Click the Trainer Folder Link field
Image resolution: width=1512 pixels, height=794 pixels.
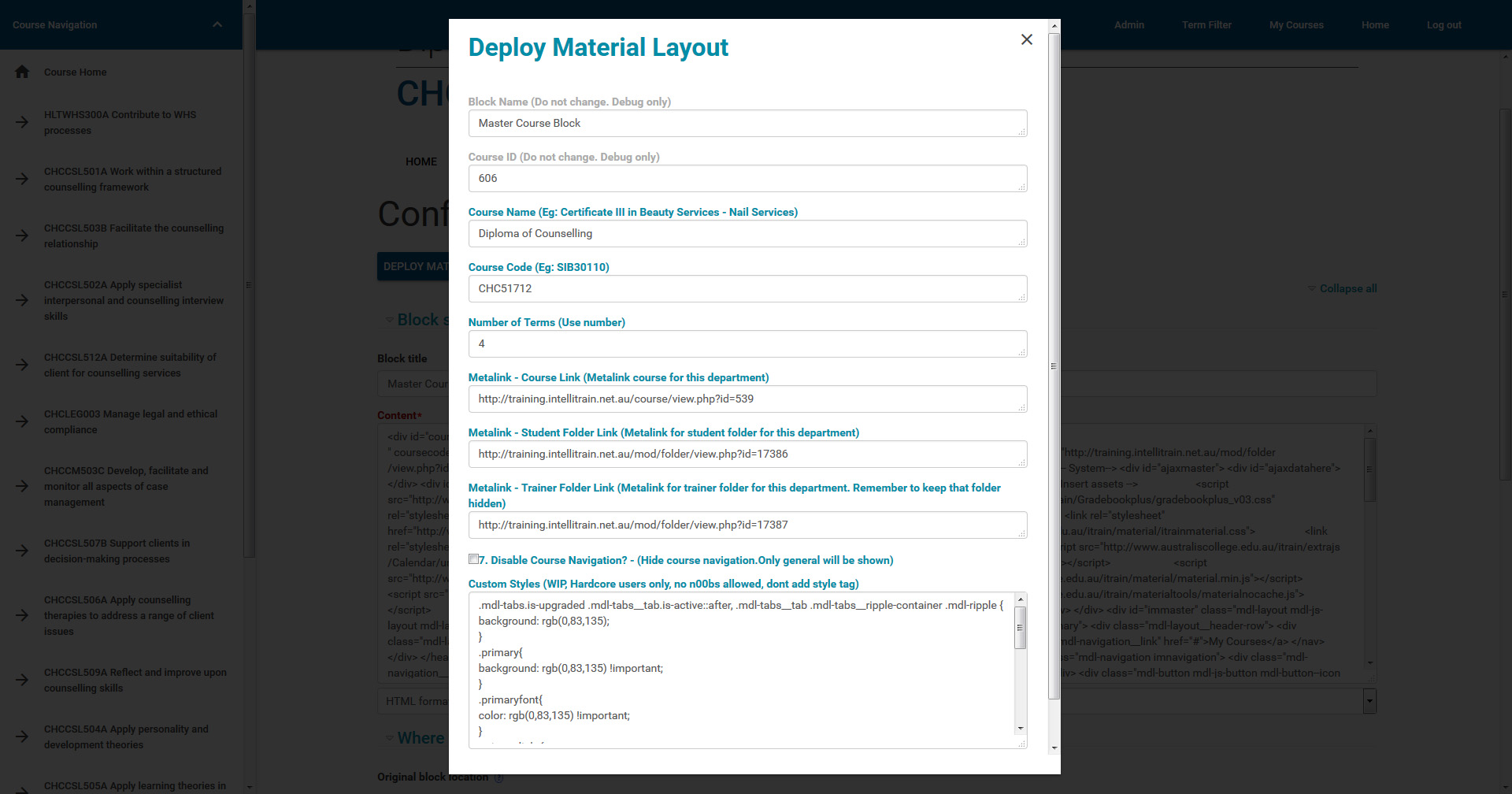click(x=747, y=525)
